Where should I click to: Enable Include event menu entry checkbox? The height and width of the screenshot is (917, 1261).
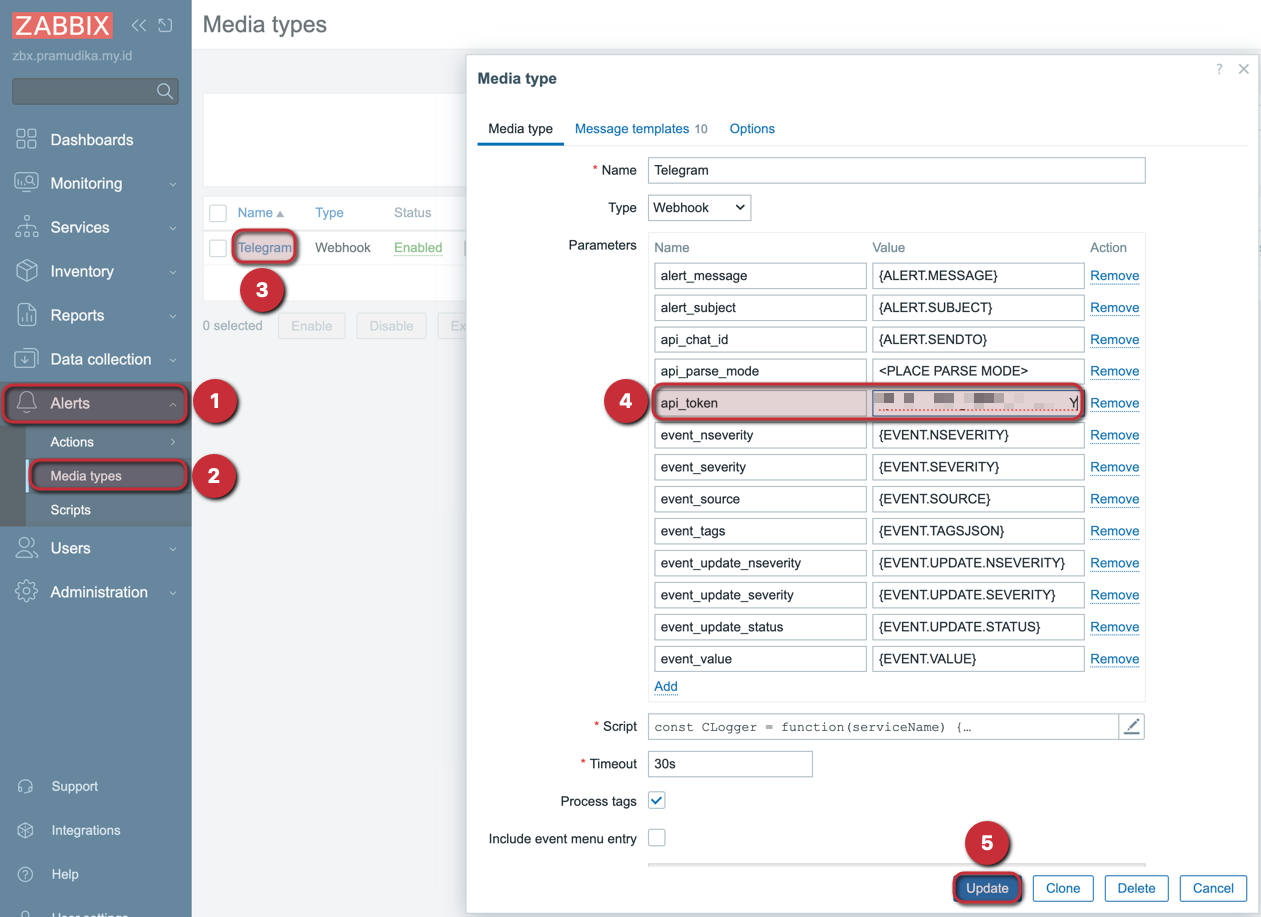(656, 838)
